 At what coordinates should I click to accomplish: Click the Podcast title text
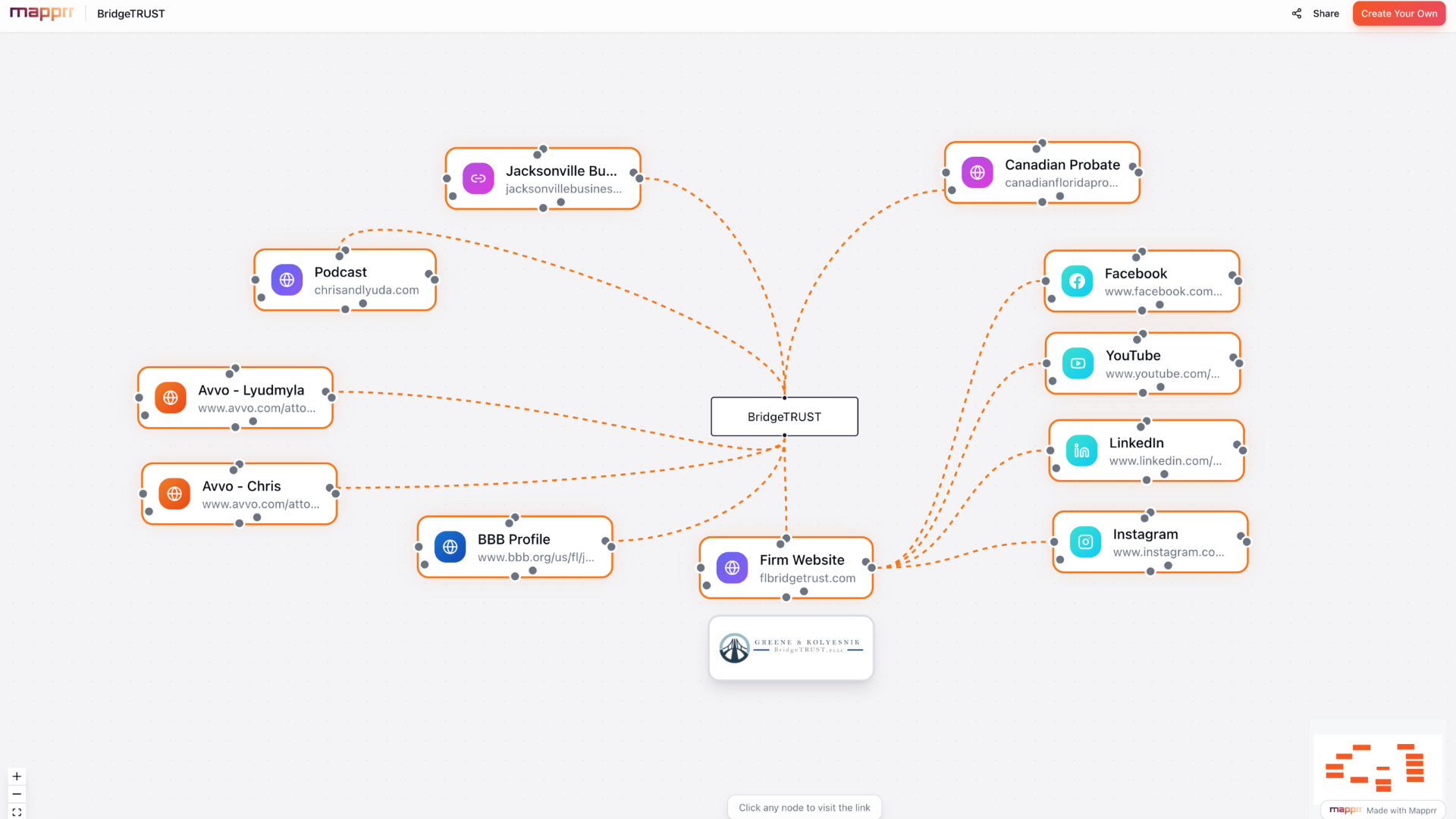point(340,272)
